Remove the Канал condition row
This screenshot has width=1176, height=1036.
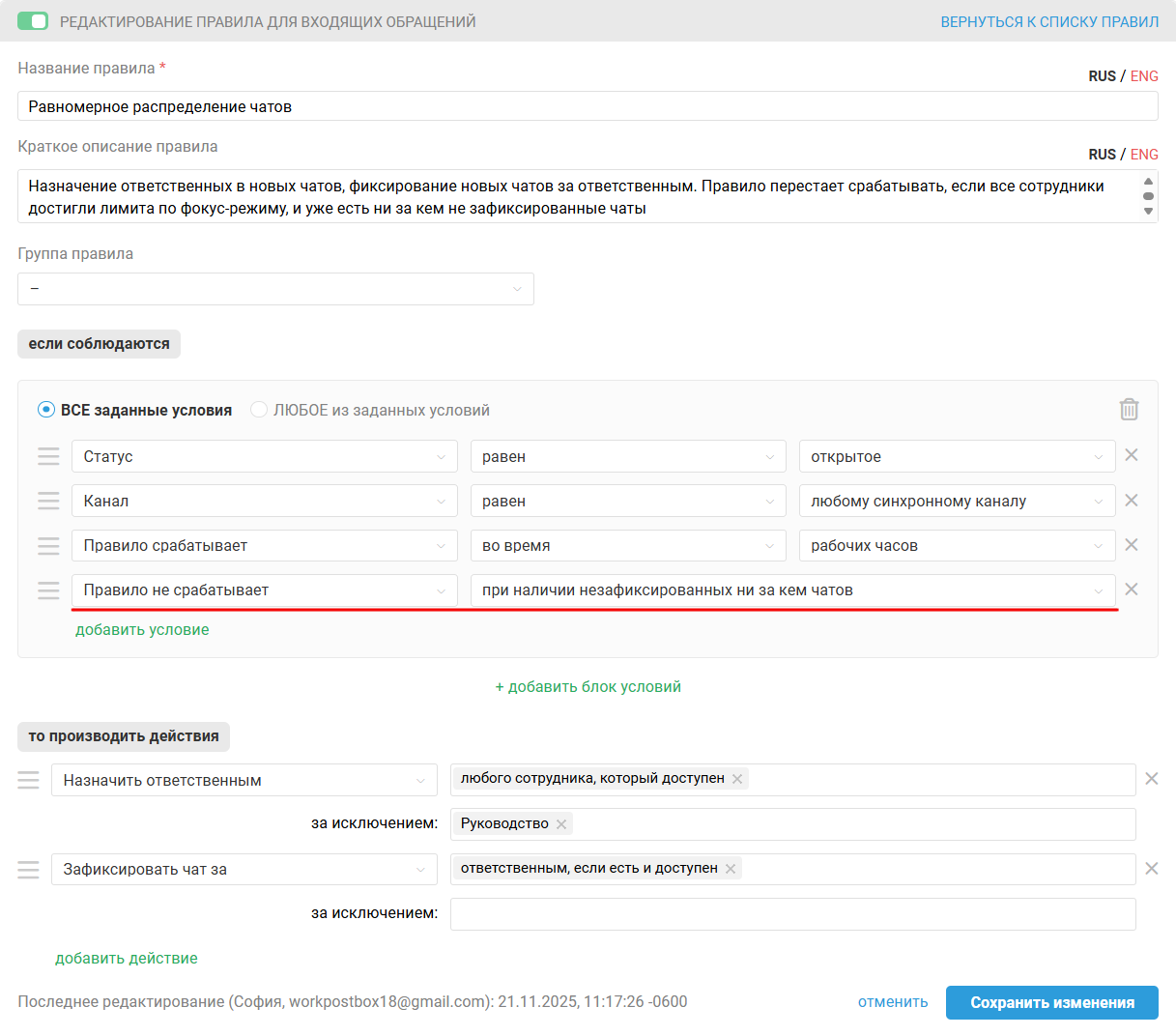coord(1132,501)
